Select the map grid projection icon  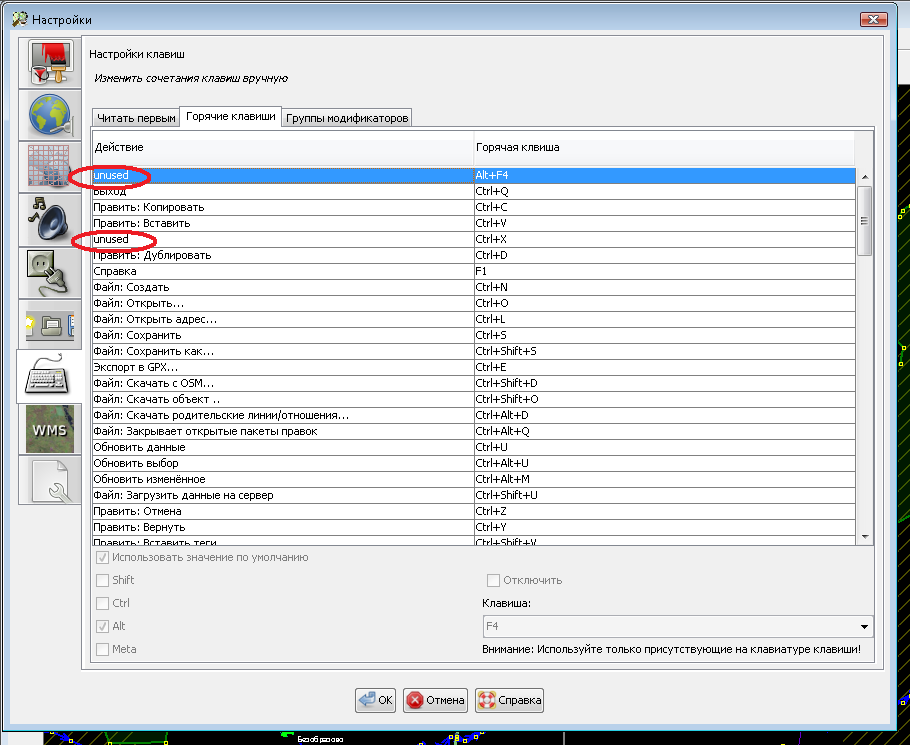click(50, 166)
